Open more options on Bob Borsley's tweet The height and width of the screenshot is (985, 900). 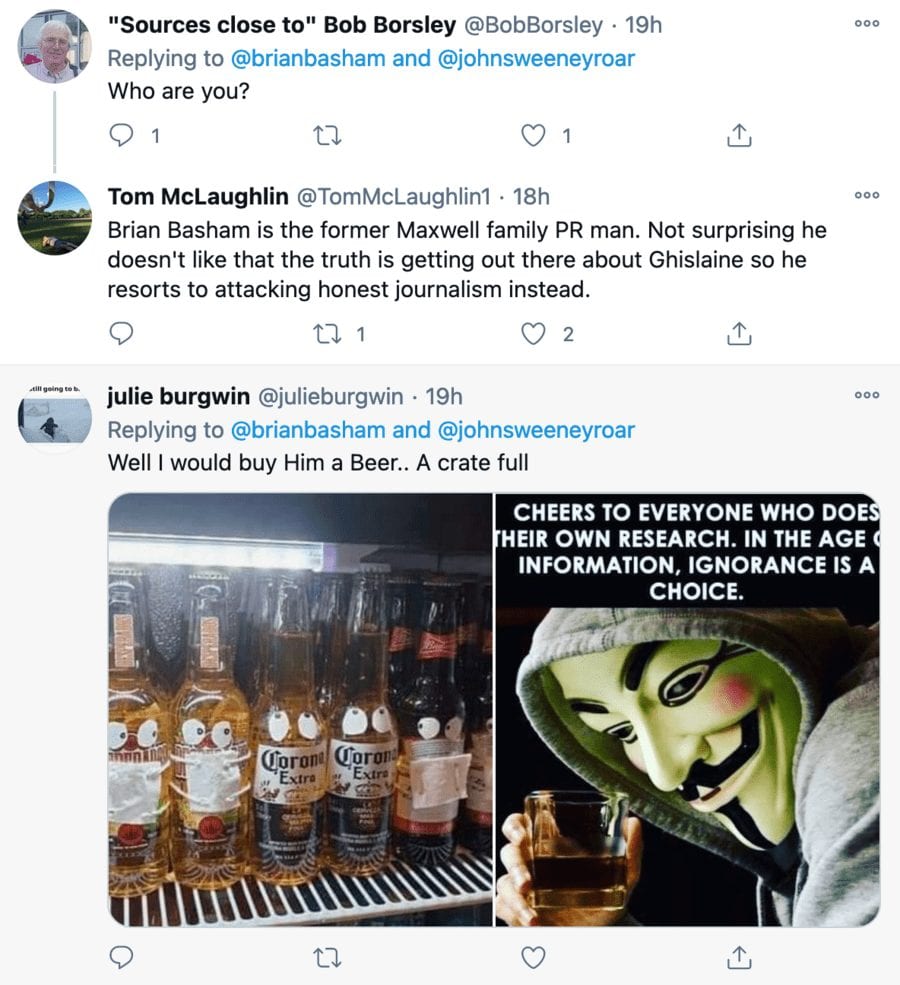click(866, 23)
